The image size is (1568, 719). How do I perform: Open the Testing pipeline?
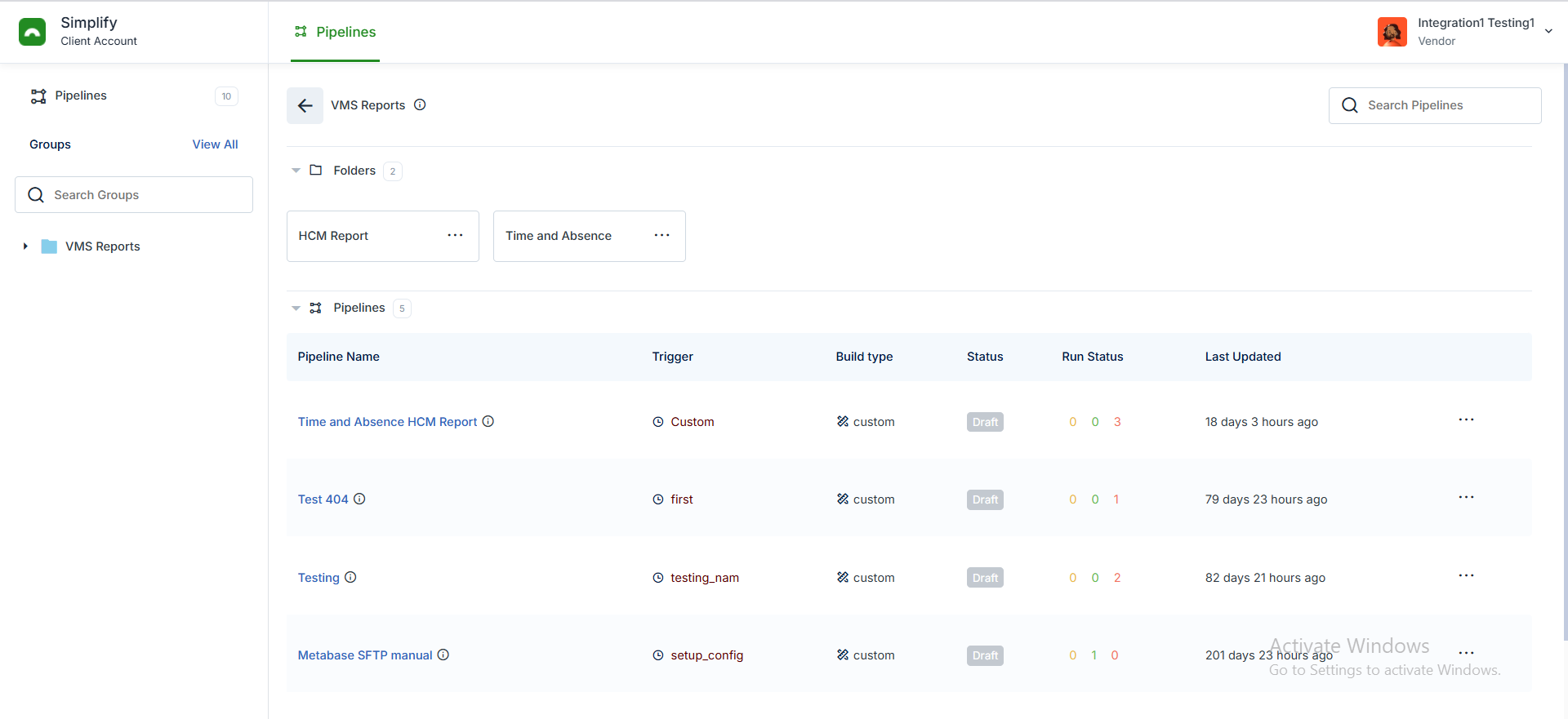coord(318,578)
